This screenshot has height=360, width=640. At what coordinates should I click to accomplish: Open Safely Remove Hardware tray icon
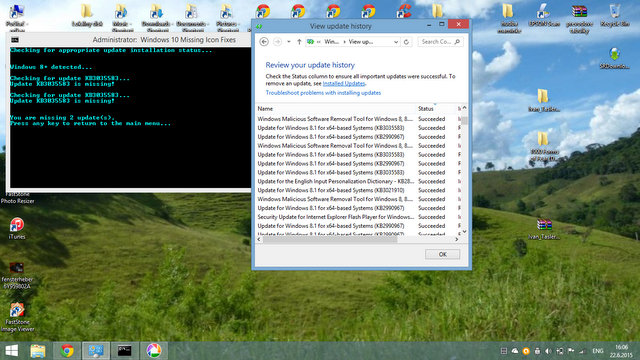coord(537,351)
